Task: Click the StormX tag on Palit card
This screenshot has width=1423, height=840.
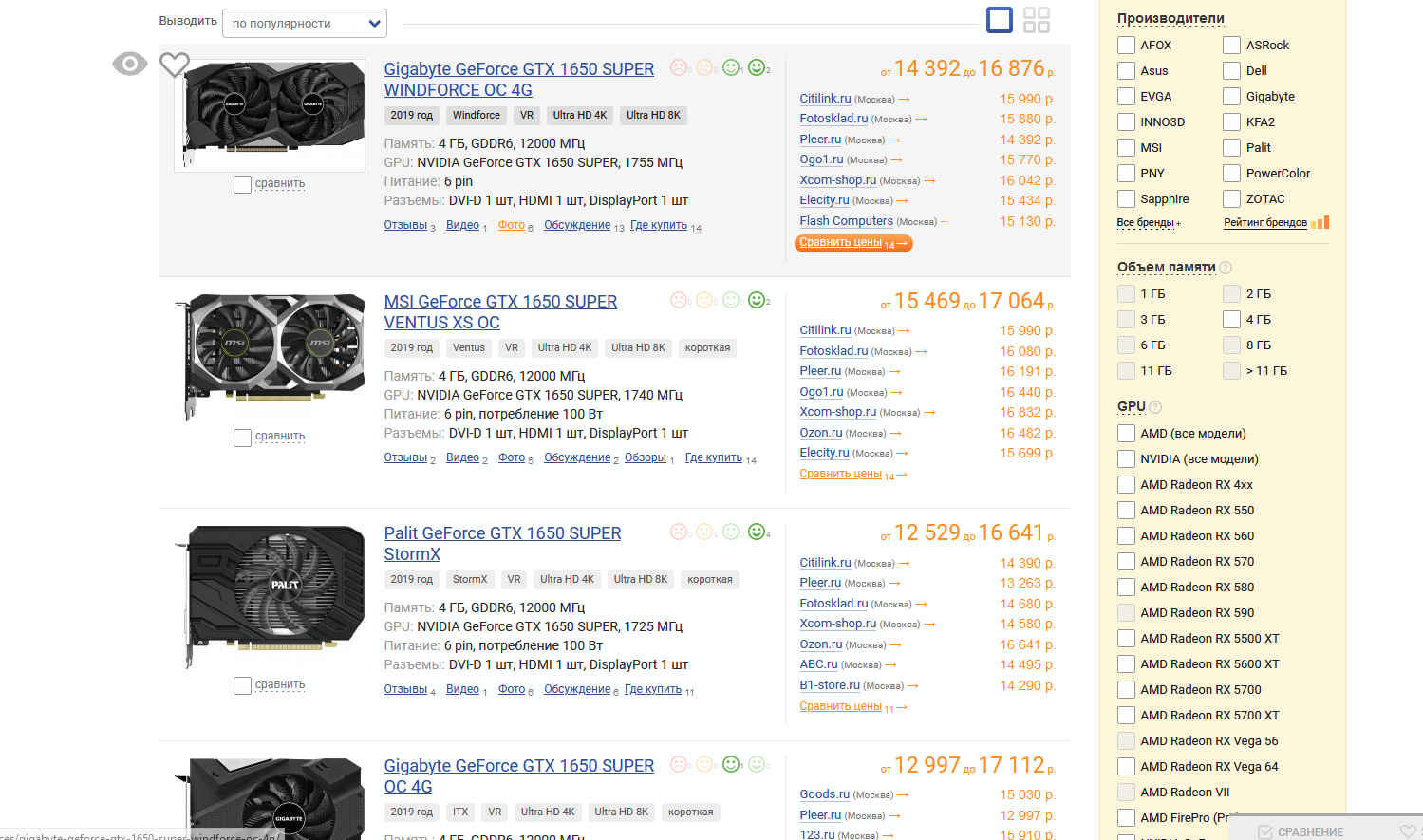Action: click(470, 580)
